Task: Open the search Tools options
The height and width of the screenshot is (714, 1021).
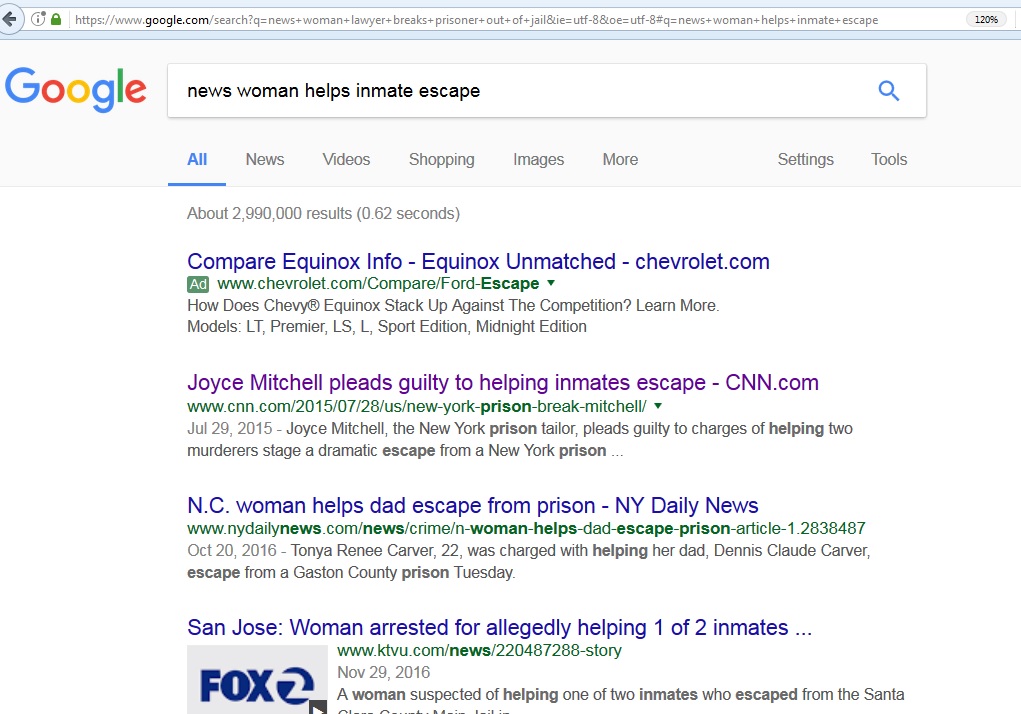Action: (888, 160)
